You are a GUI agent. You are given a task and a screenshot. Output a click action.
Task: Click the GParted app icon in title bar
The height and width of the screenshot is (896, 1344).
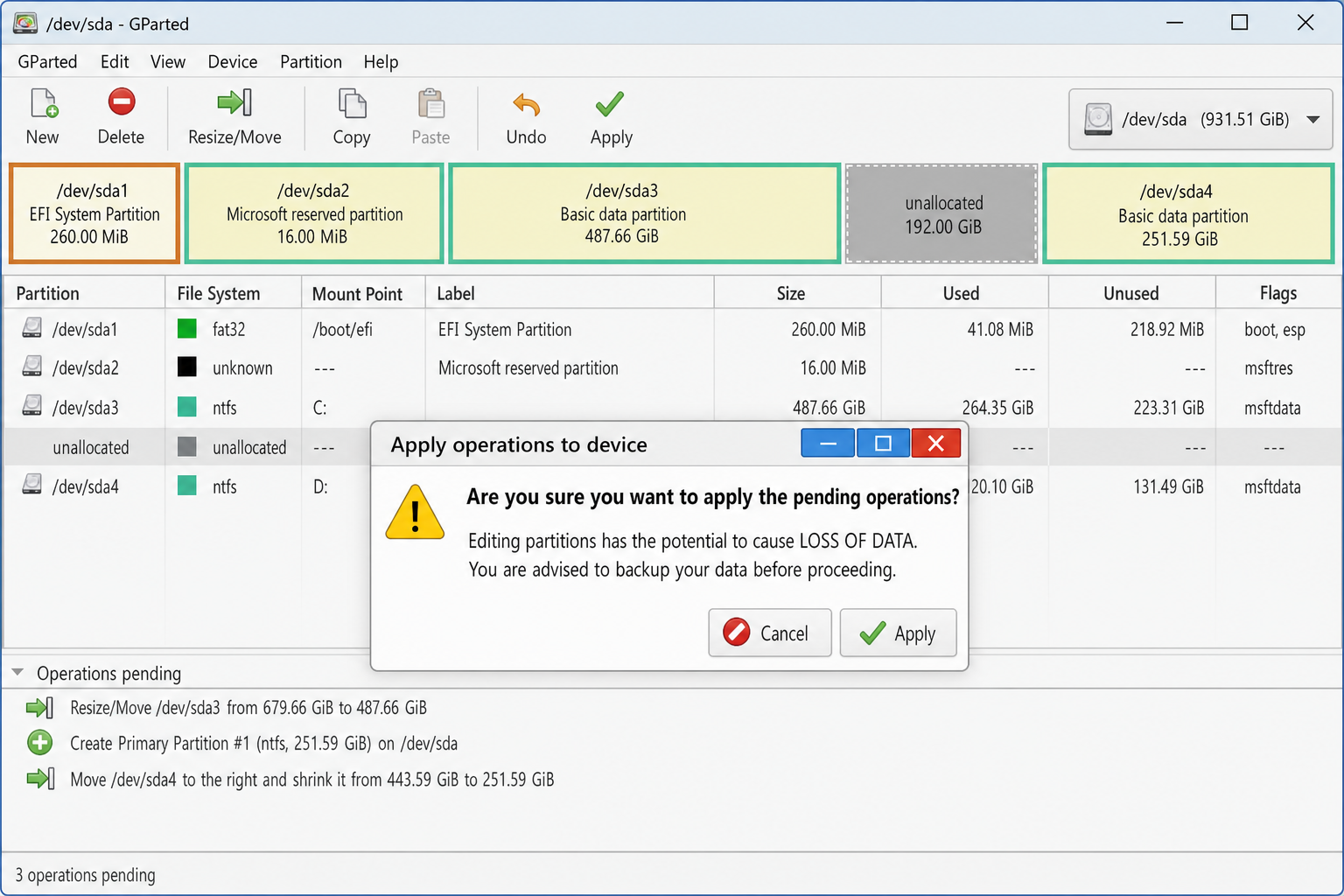pyautogui.click(x=25, y=23)
